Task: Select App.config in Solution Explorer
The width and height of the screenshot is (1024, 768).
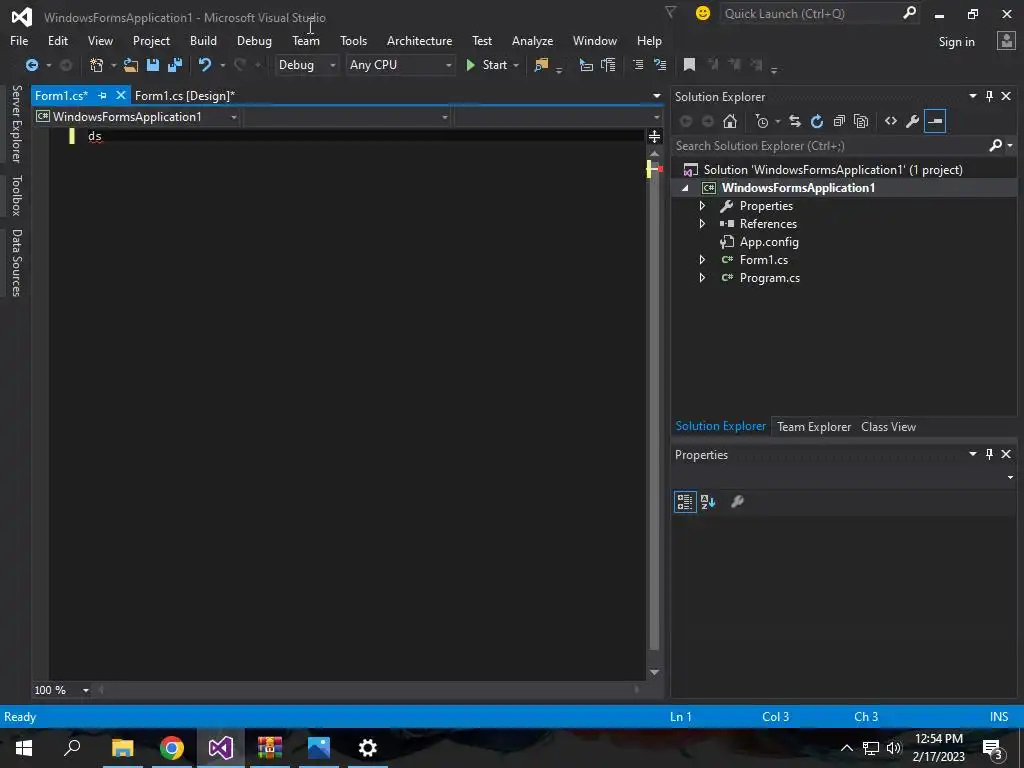Action: pos(769,242)
